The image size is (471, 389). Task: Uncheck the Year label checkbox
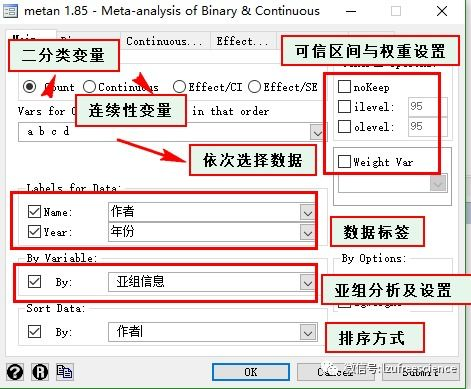[x=34, y=231]
